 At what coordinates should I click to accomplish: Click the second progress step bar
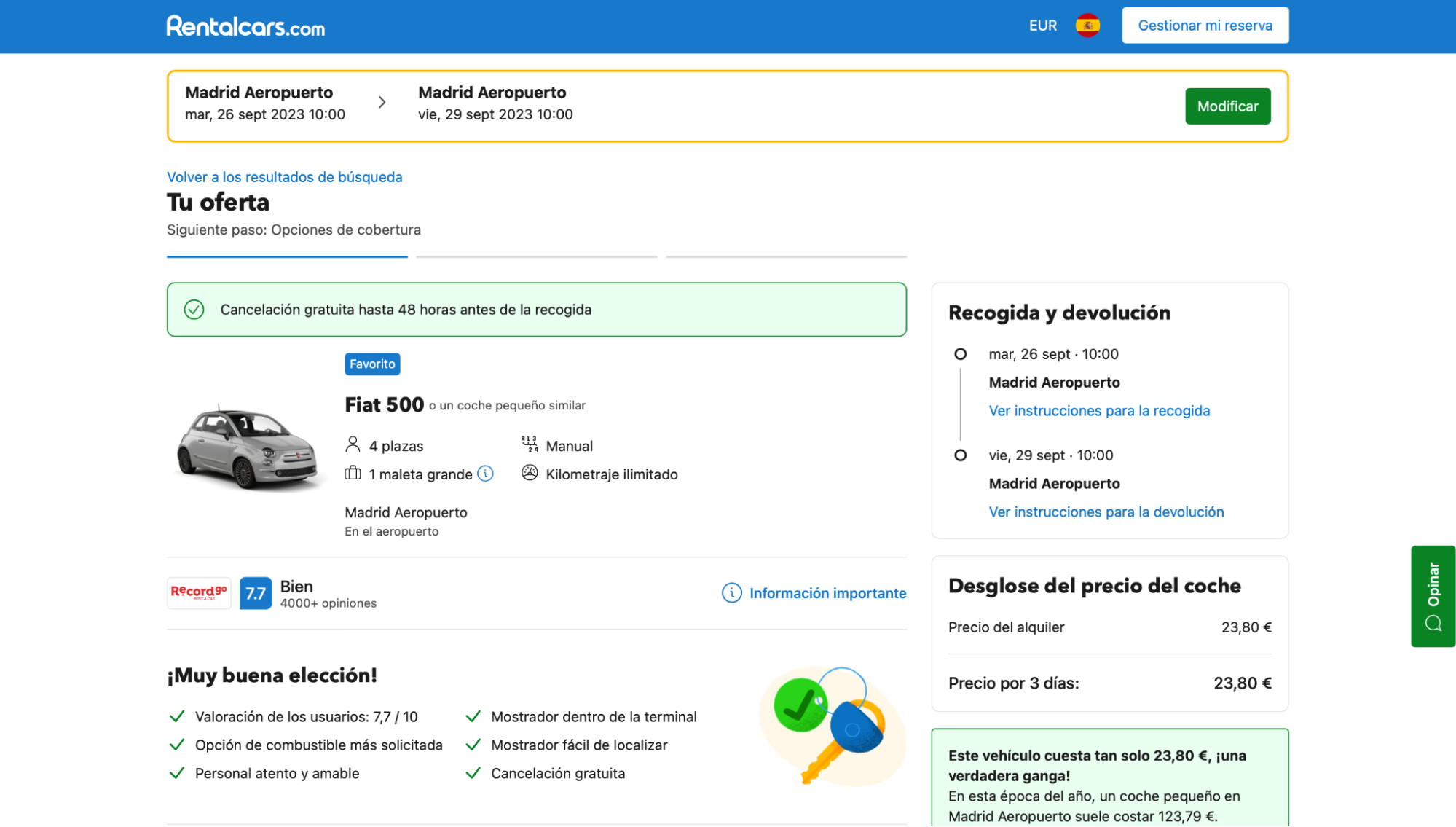click(536, 256)
